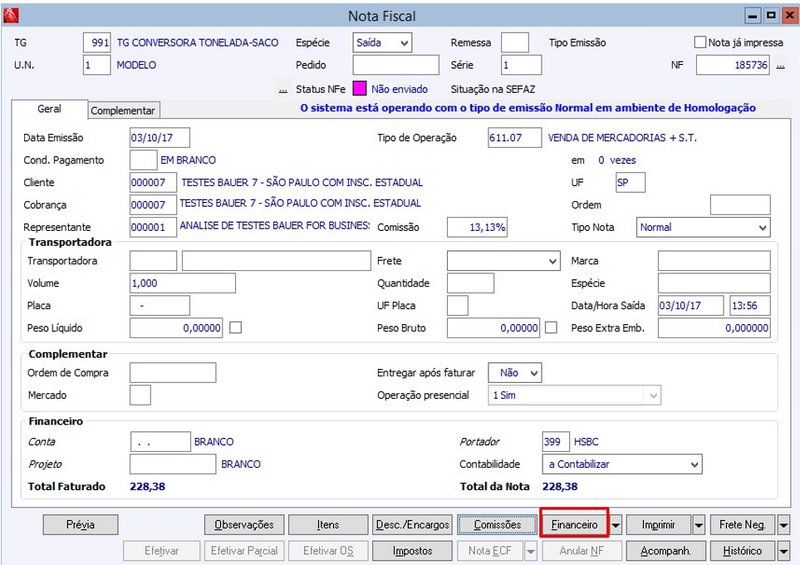Open the arrow menu next to Financeiro button
Screen dimensions: 800x565
tap(616, 525)
